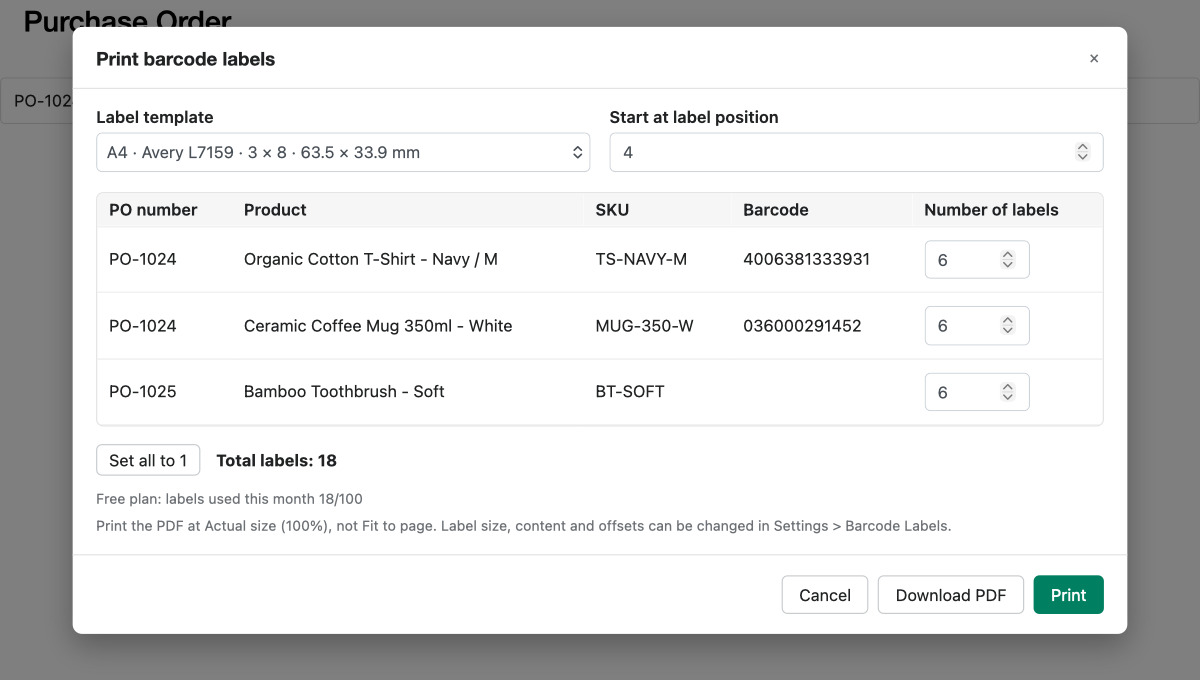Select the Total labels: 18 text
This screenshot has height=680, width=1200.
point(276,460)
